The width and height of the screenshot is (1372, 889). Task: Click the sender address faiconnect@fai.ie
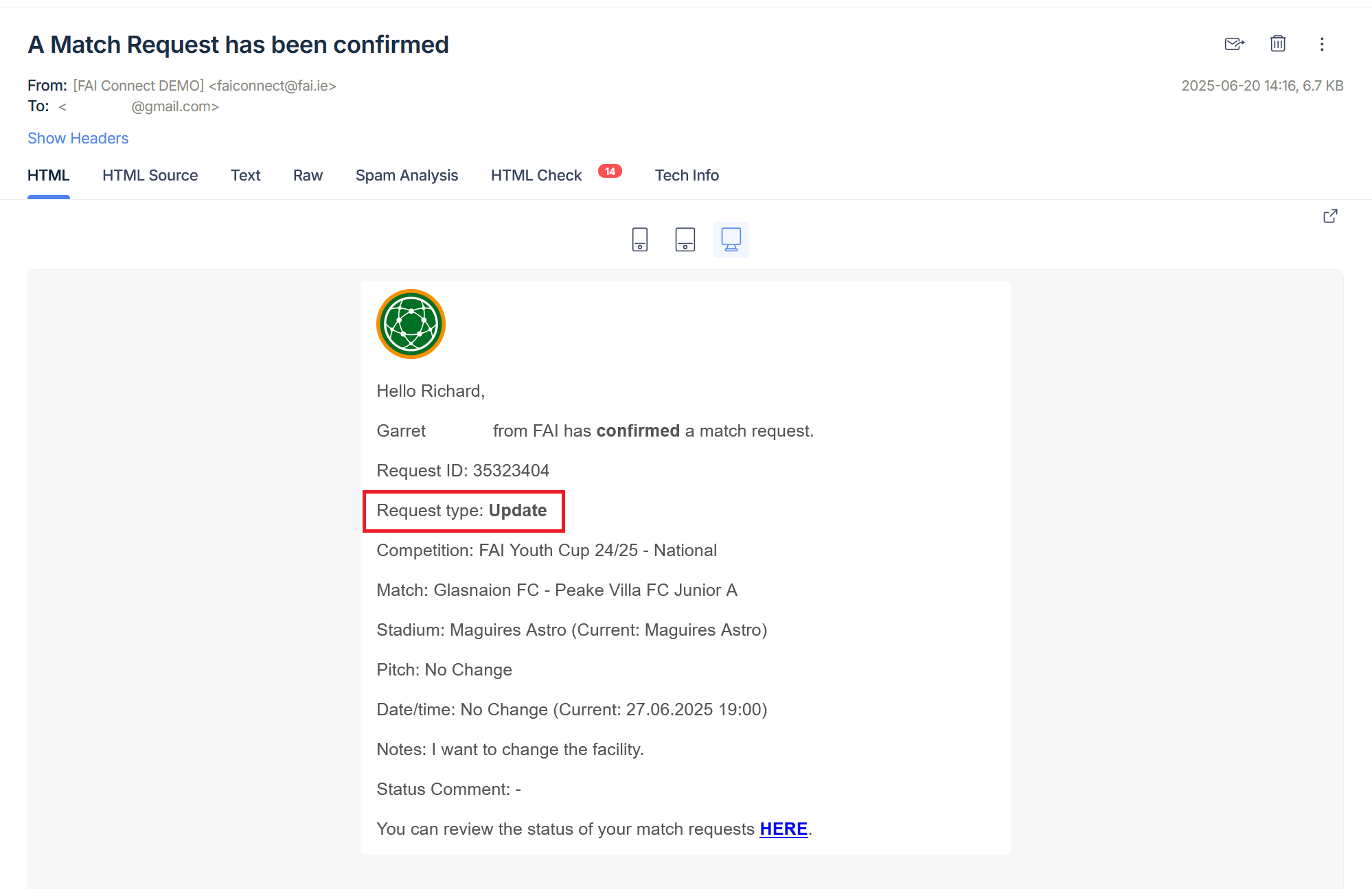click(272, 86)
